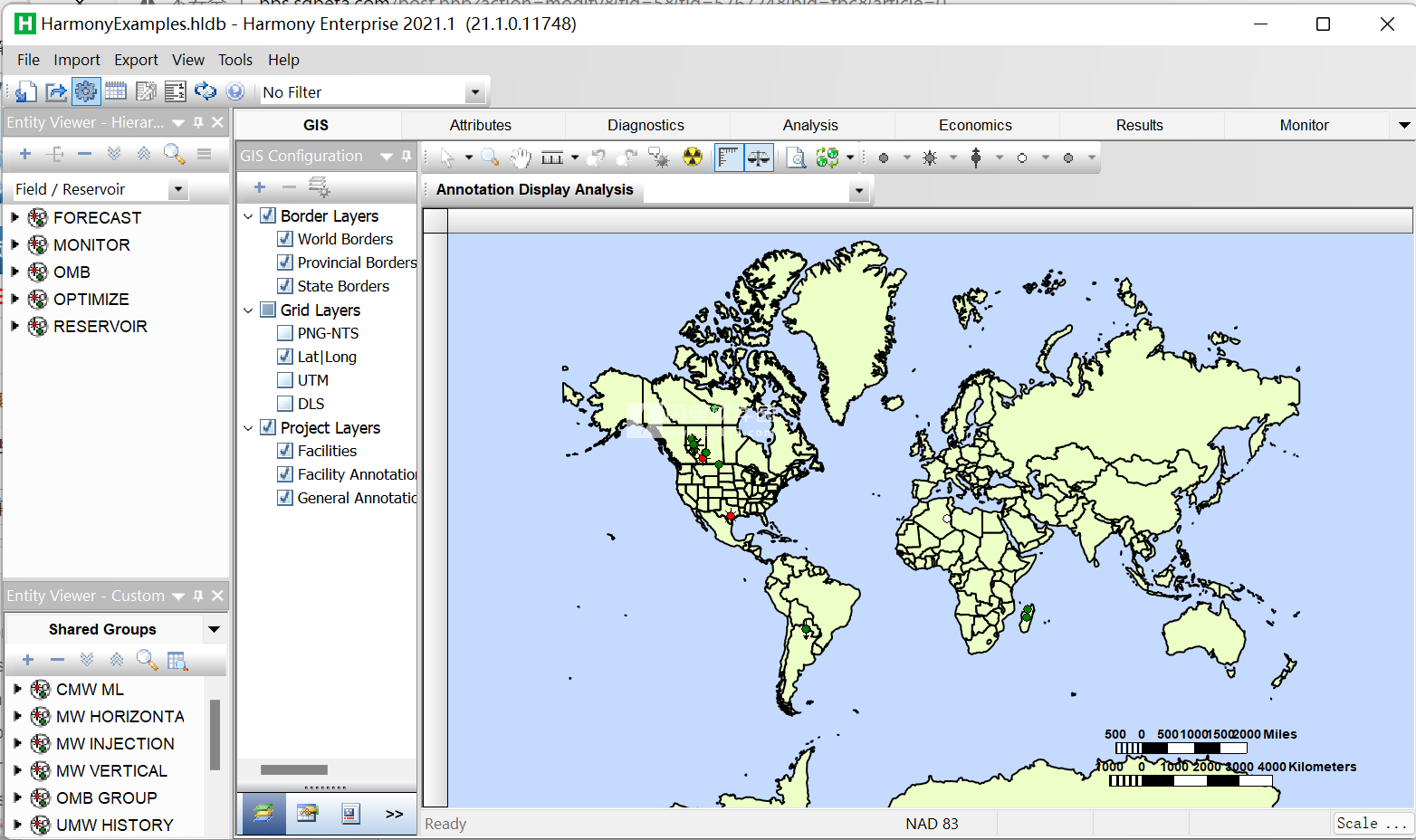Collapse the Project Layers group
This screenshot has width=1416, height=840.
click(248, 428)
